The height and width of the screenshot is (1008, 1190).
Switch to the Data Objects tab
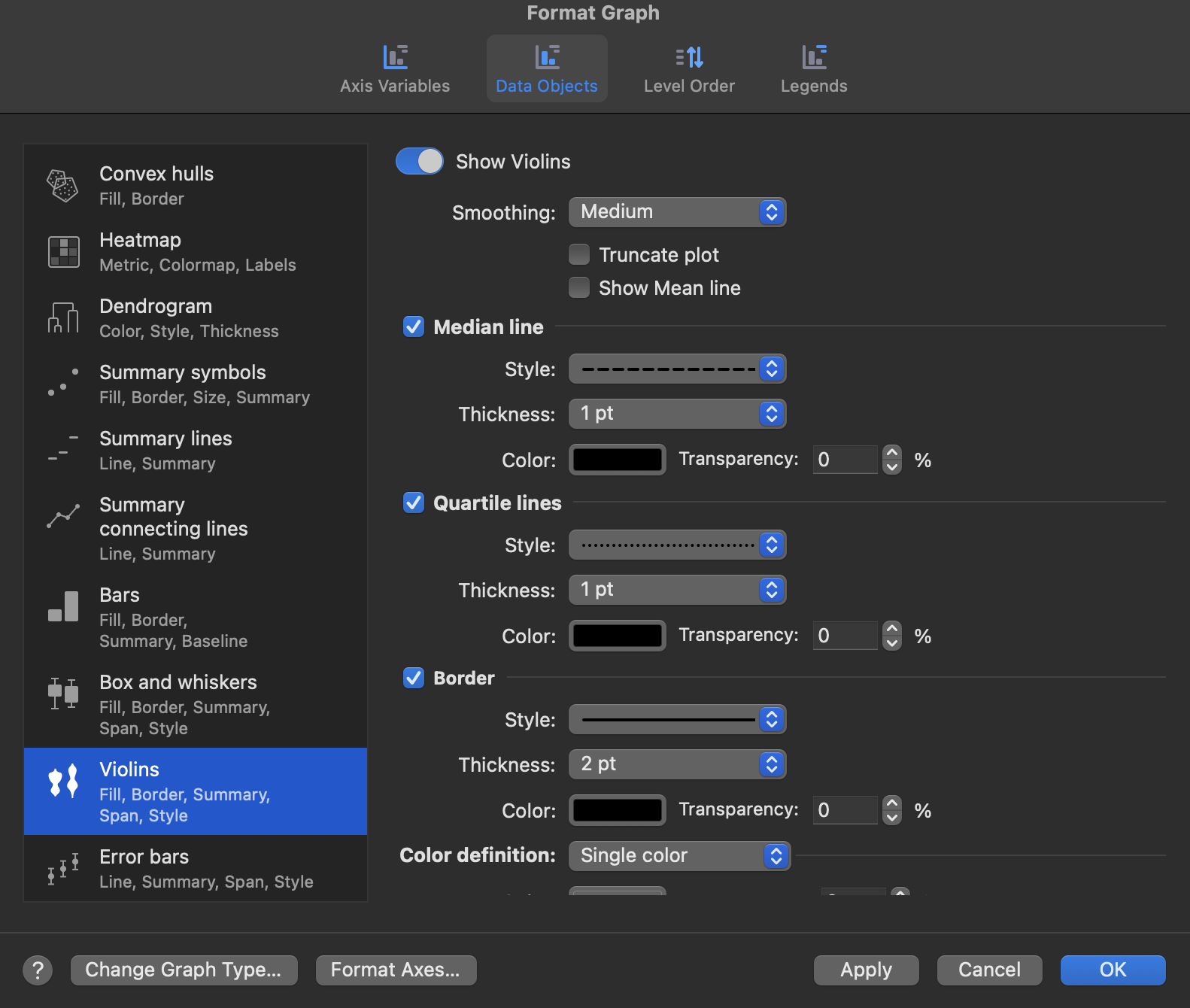[x=547, y=68]
